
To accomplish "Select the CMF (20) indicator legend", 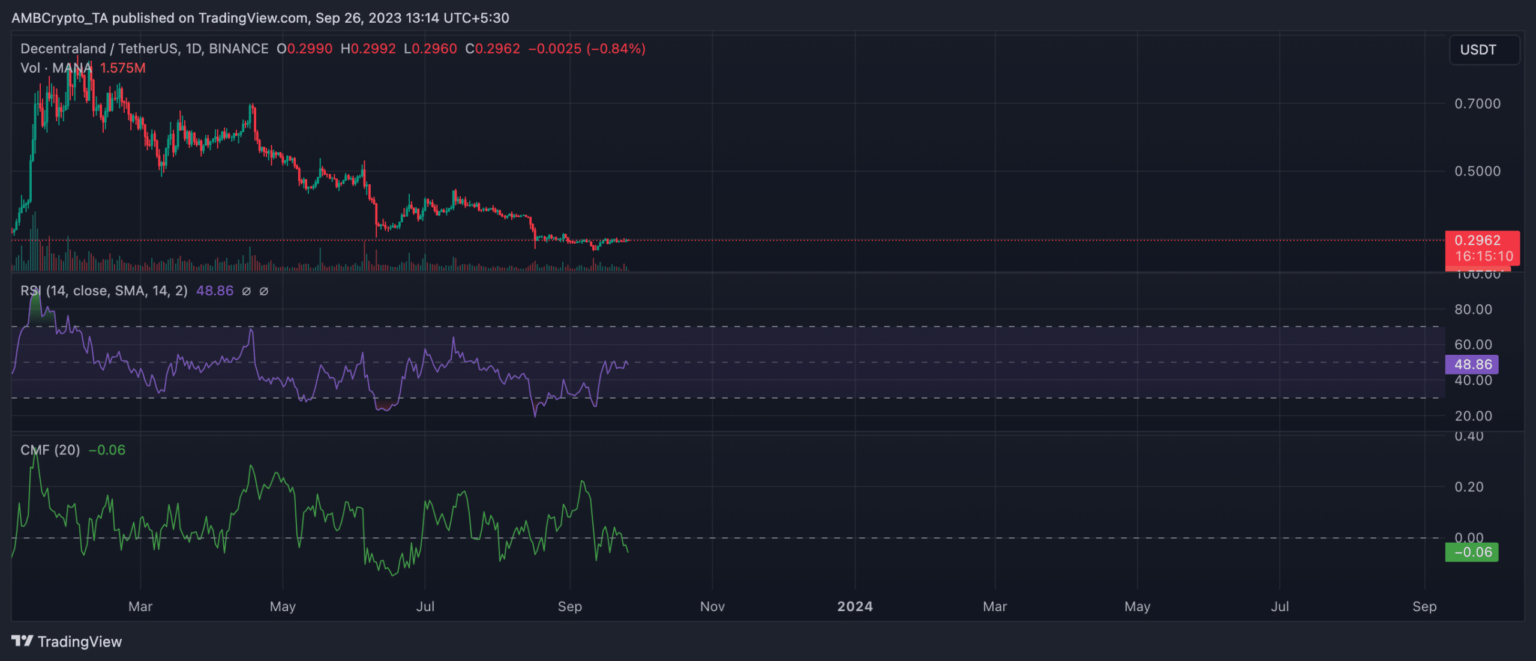I will [x=50, y=450].
